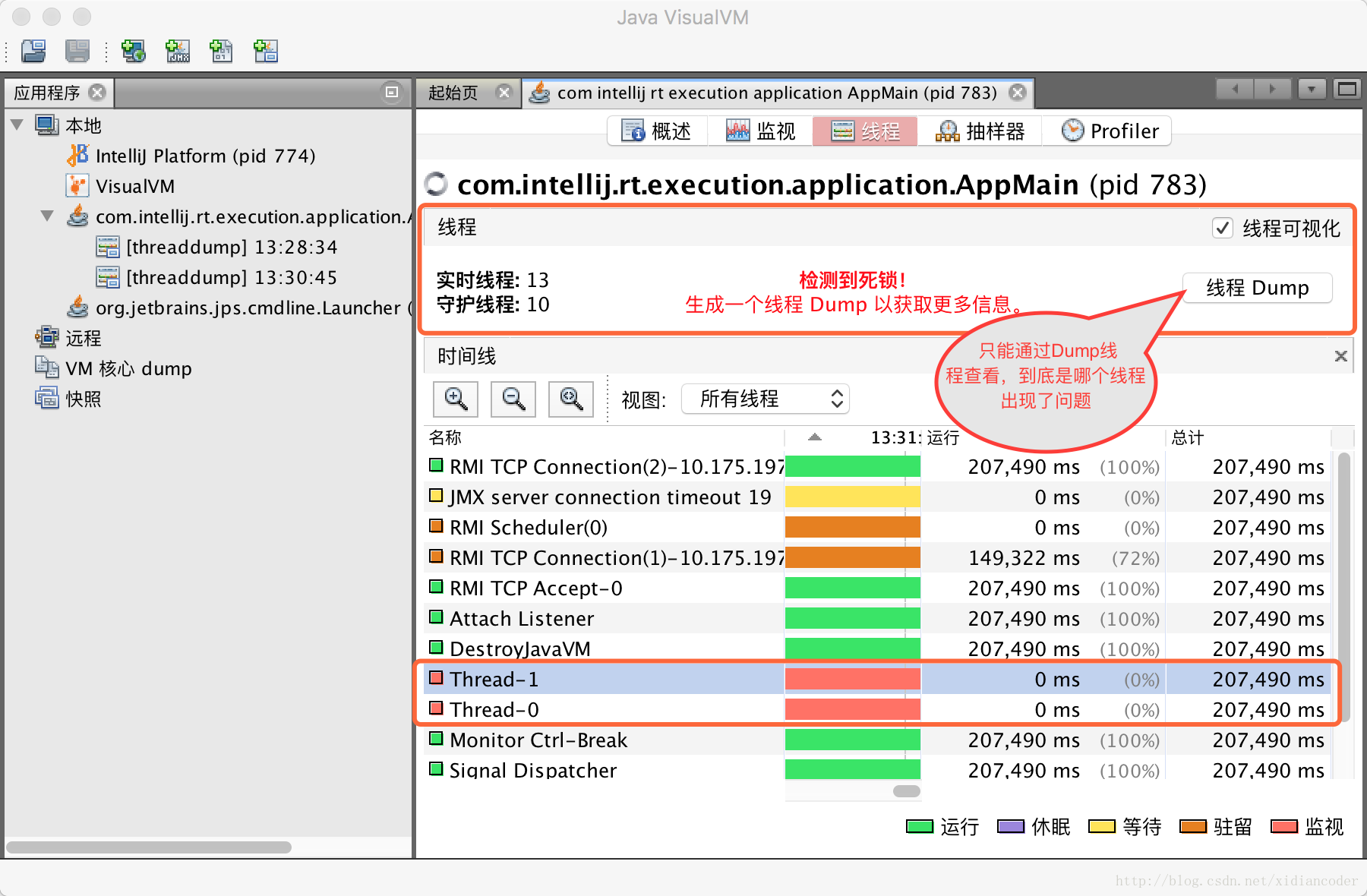Click the 本地 computer icon

click(47, 125)
